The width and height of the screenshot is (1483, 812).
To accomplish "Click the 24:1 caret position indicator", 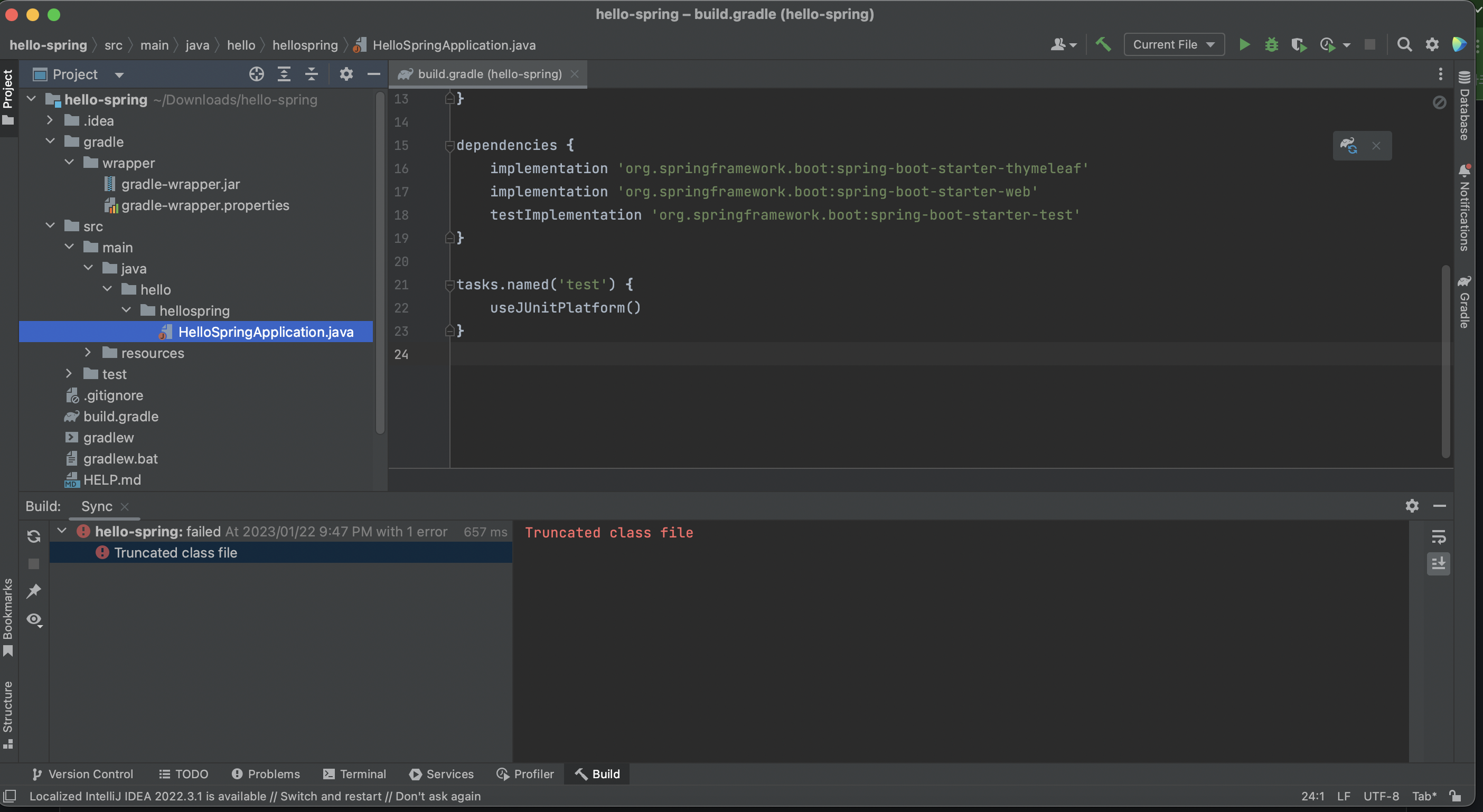I will coord(1312,796).
